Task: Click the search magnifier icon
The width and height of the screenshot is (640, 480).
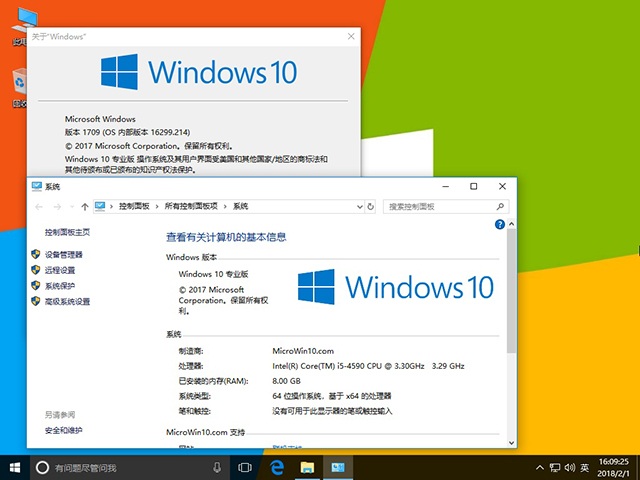Action: tap(500, 207)
